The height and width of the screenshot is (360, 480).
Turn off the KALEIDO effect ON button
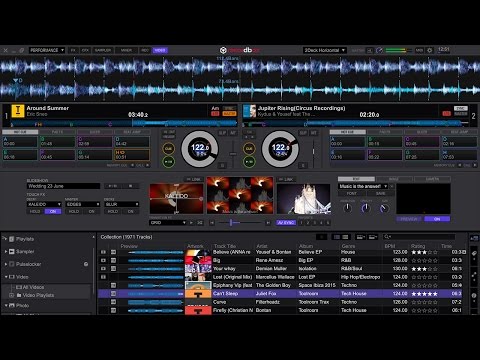click(x=53, y=211)
